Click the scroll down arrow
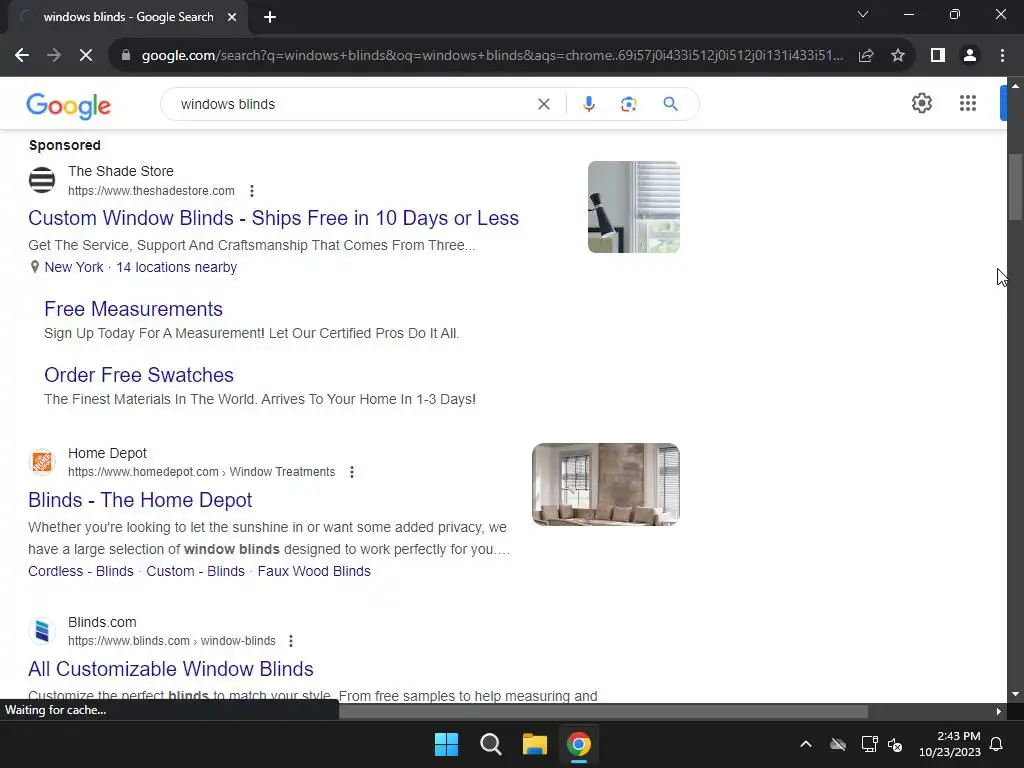This screenshot has height=768, width=1024. tap(1015, 694)
